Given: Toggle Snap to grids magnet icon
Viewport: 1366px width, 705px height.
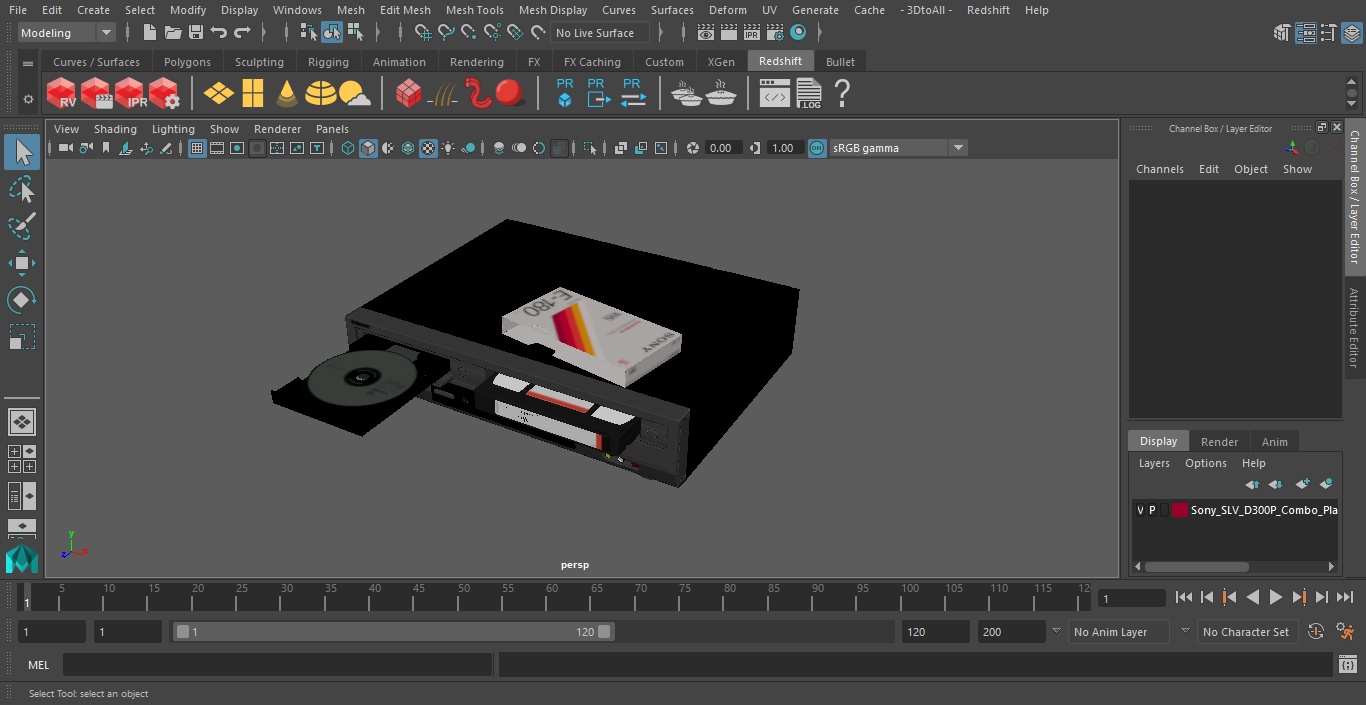Looking at the screenshot, I should click(x=423, y=33).
